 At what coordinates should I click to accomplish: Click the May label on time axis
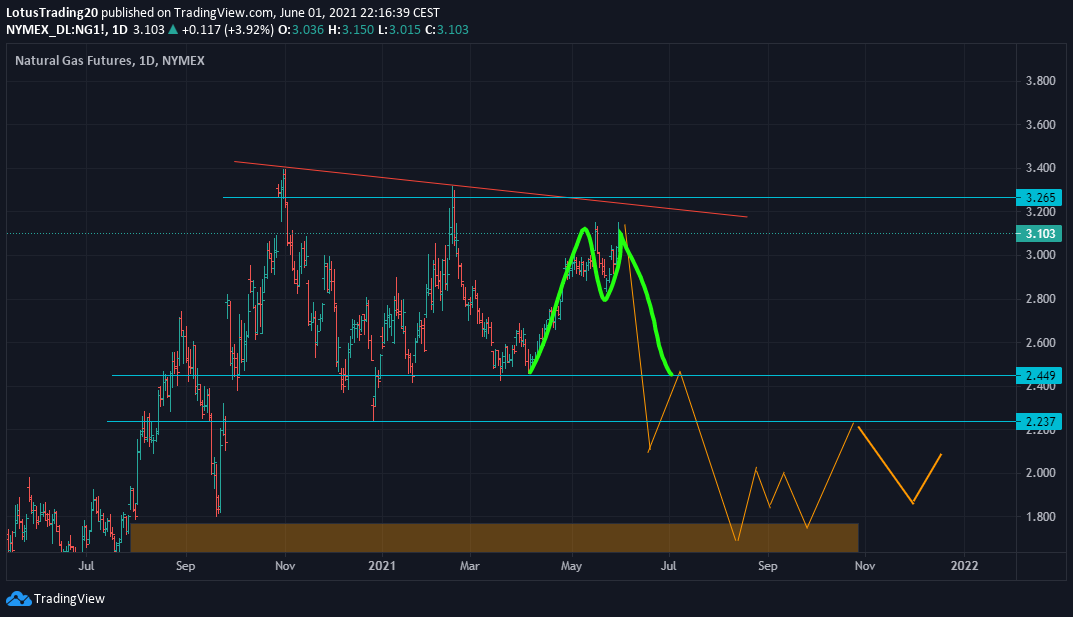[571, 566]
